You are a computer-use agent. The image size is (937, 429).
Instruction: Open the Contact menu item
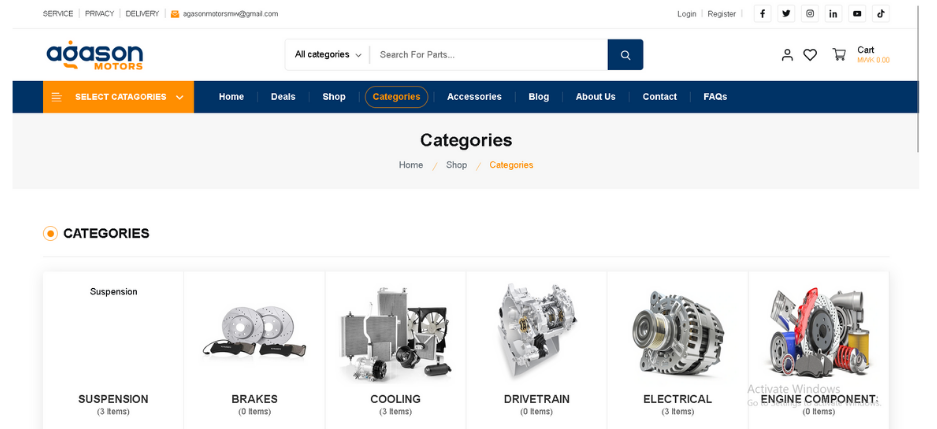point(660,97)
